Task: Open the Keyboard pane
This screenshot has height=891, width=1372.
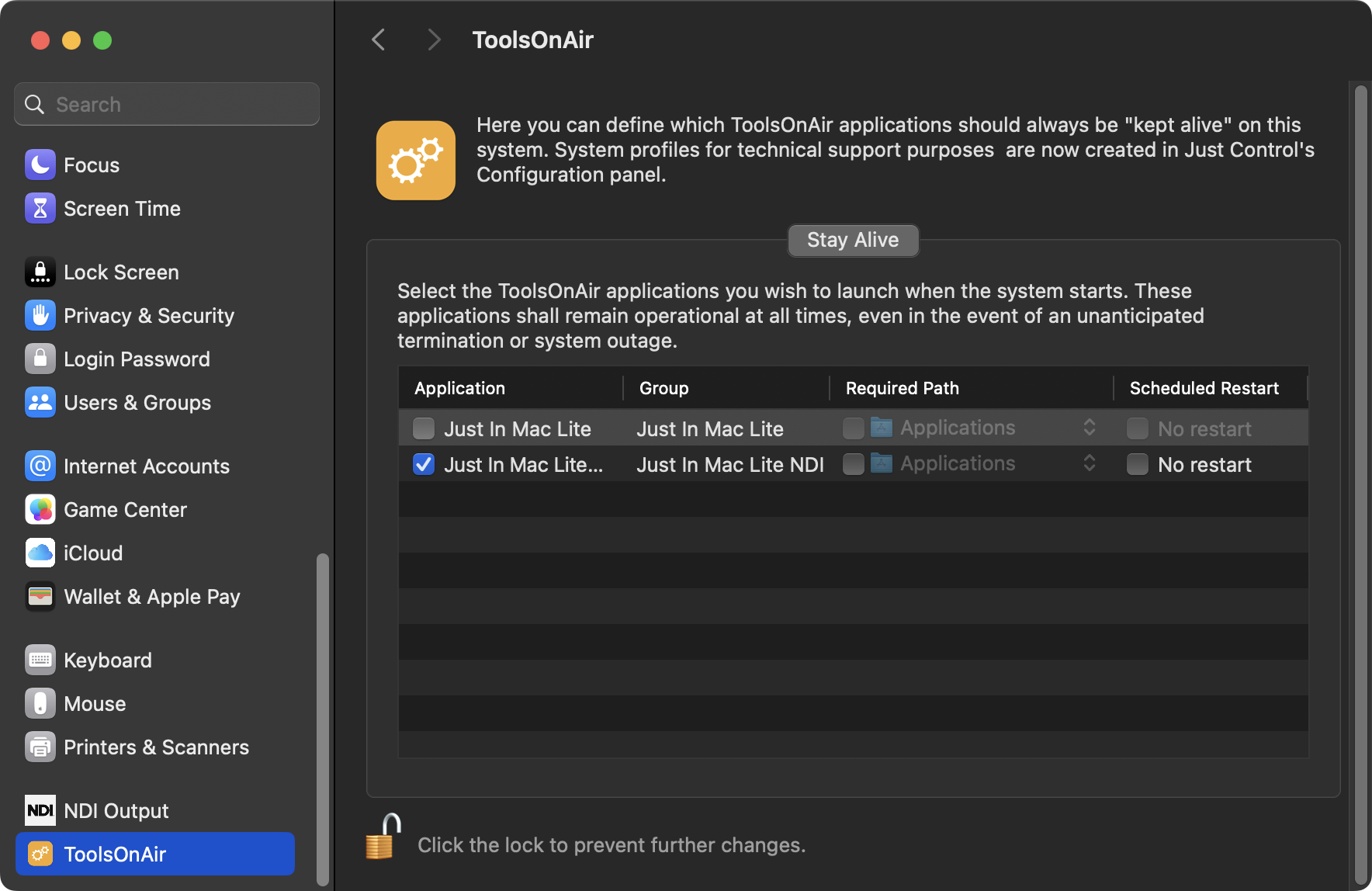Action: (155, 660)
